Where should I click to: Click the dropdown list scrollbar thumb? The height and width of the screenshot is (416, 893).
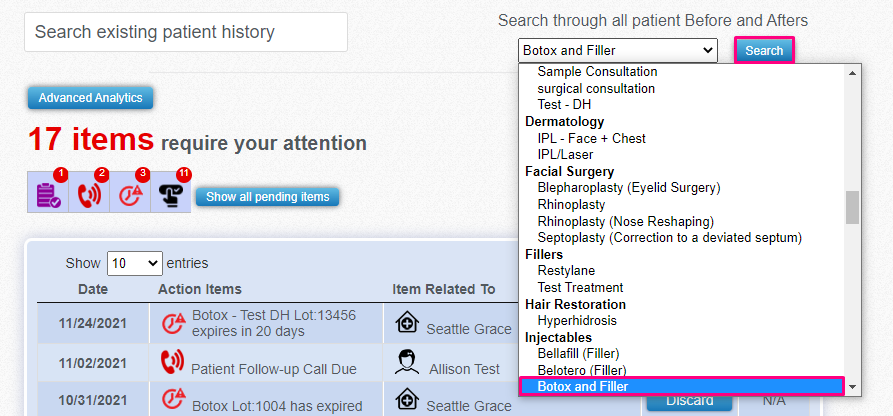coord(852,208)
